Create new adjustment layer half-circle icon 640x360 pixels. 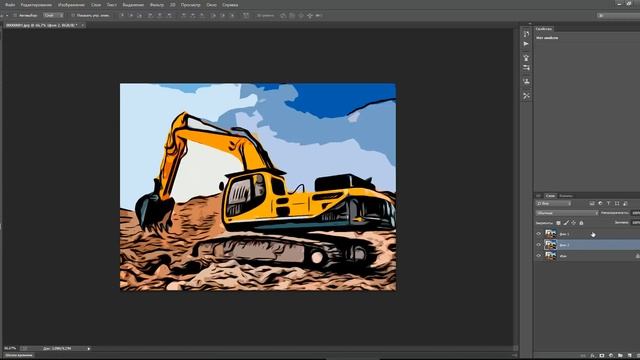coord(611,356)
